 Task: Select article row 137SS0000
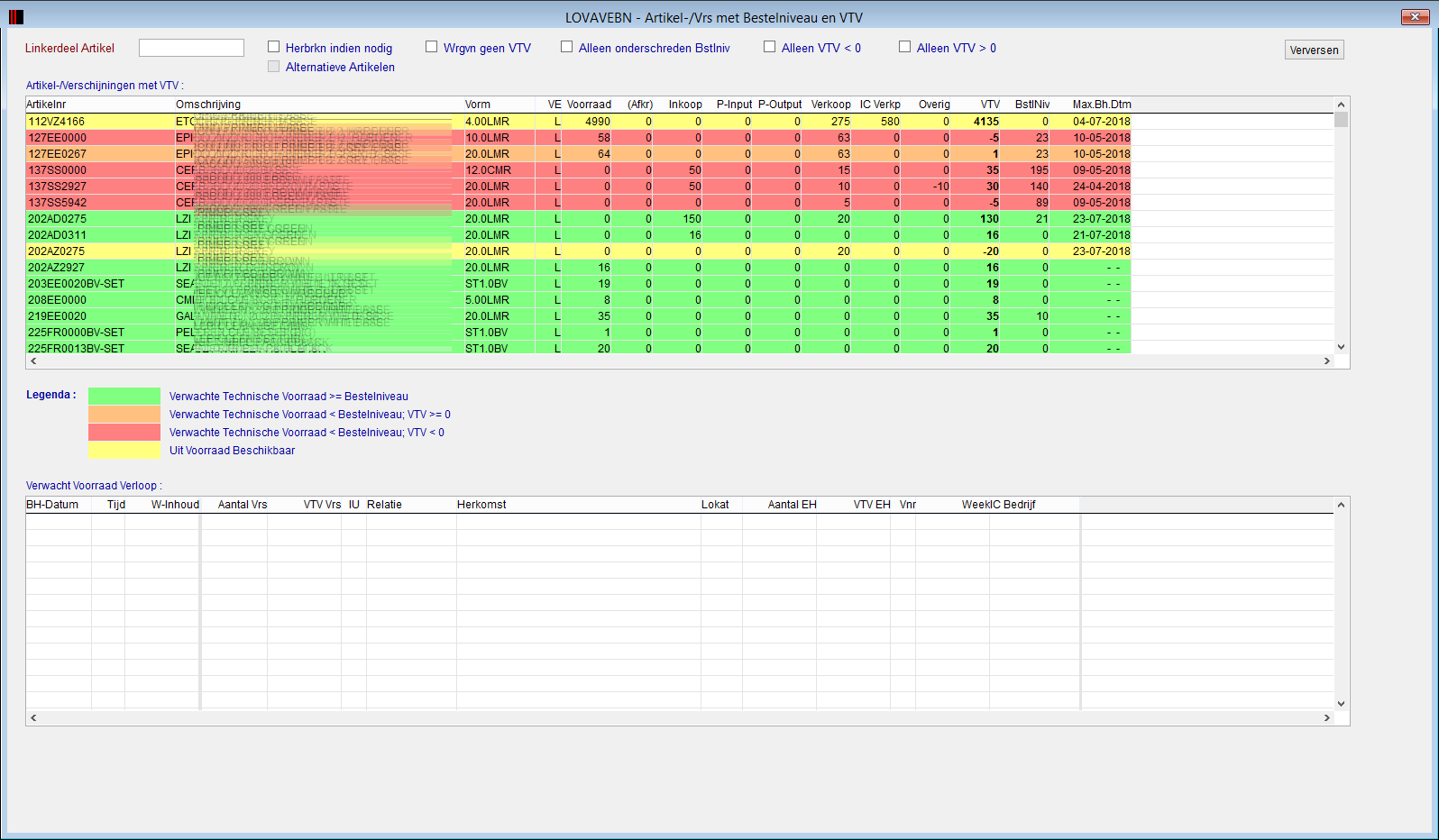pyautogui.click(x=578, y=170)
